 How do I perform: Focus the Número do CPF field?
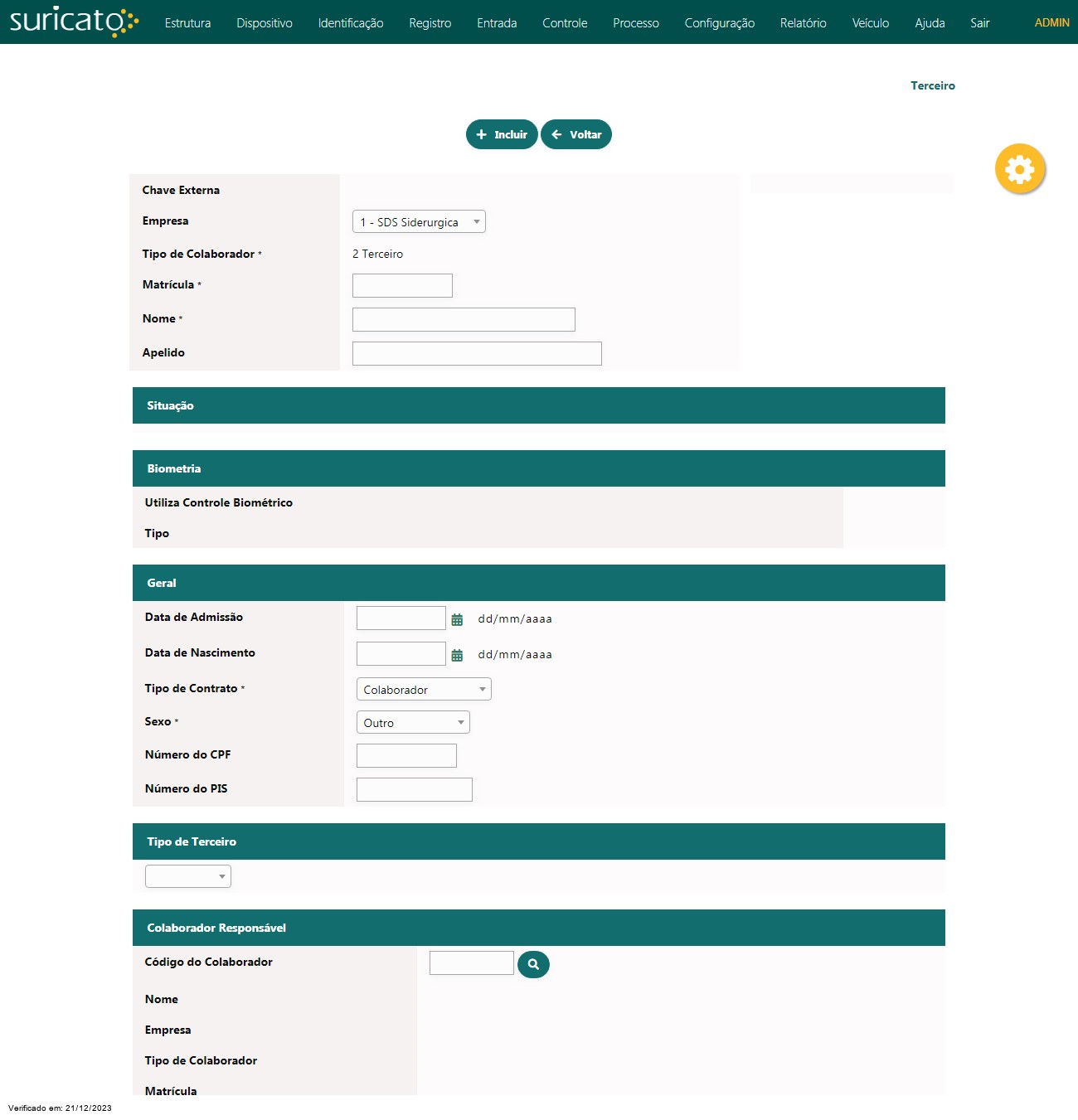[x=406, y=755]
